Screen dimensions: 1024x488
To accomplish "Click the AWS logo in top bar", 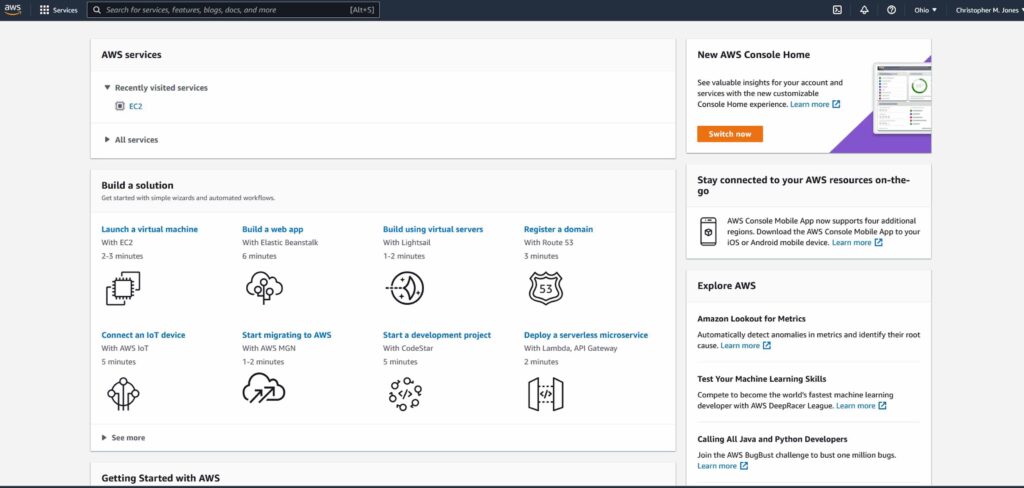I will tap(12, 10).
